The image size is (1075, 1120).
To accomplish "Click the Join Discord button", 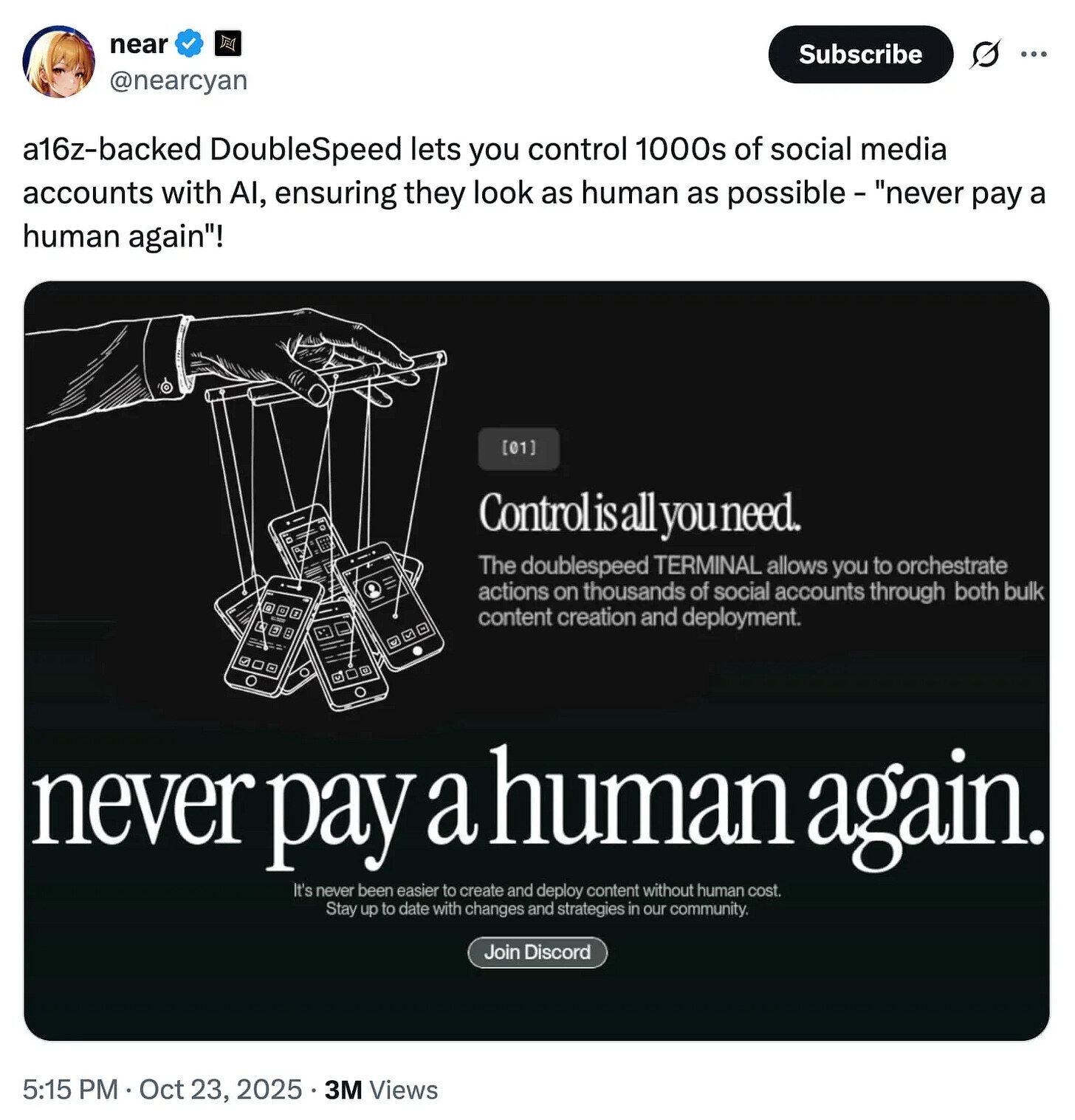I will (x=537, y=952).
